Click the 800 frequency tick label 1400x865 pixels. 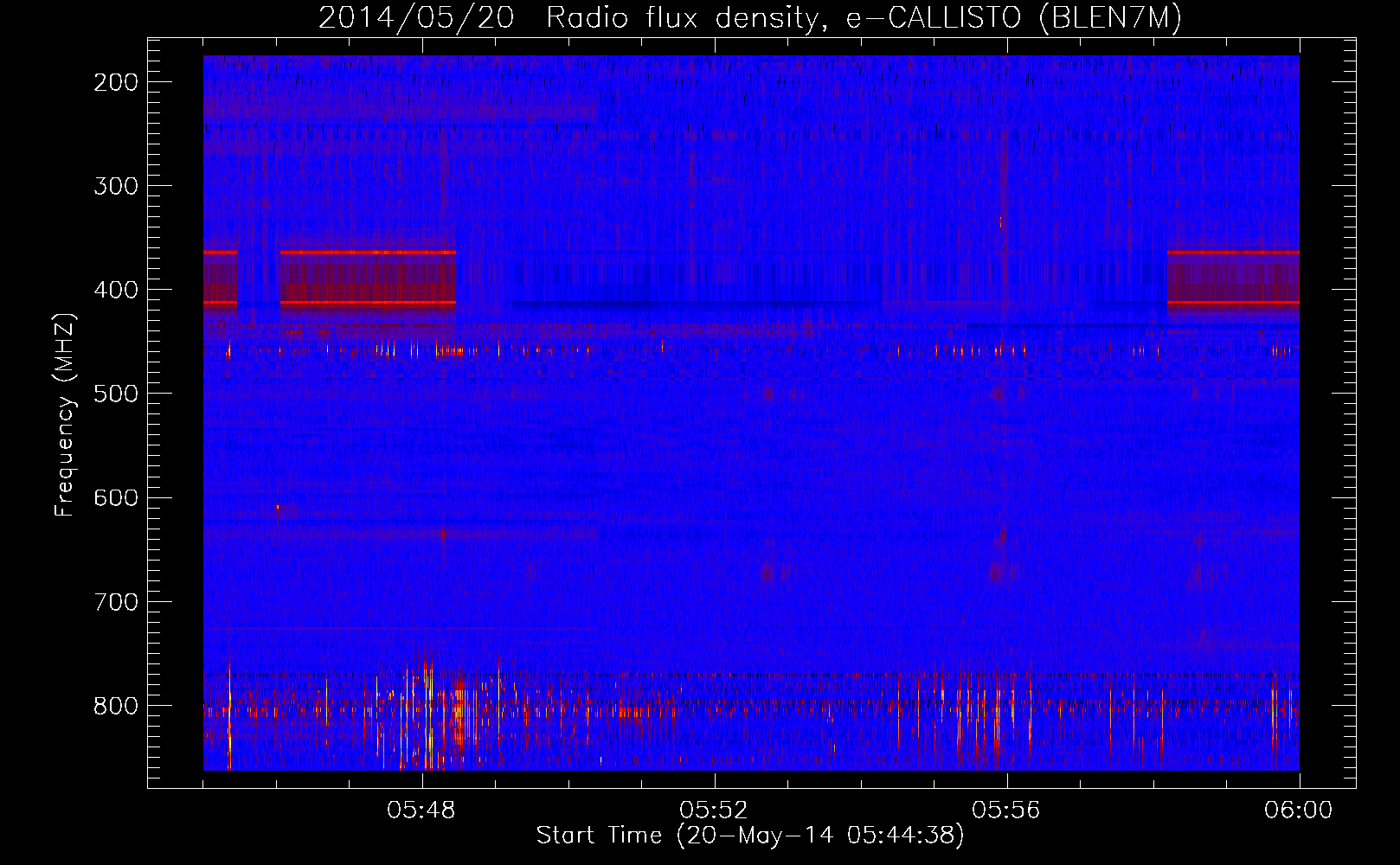(115, 705)
